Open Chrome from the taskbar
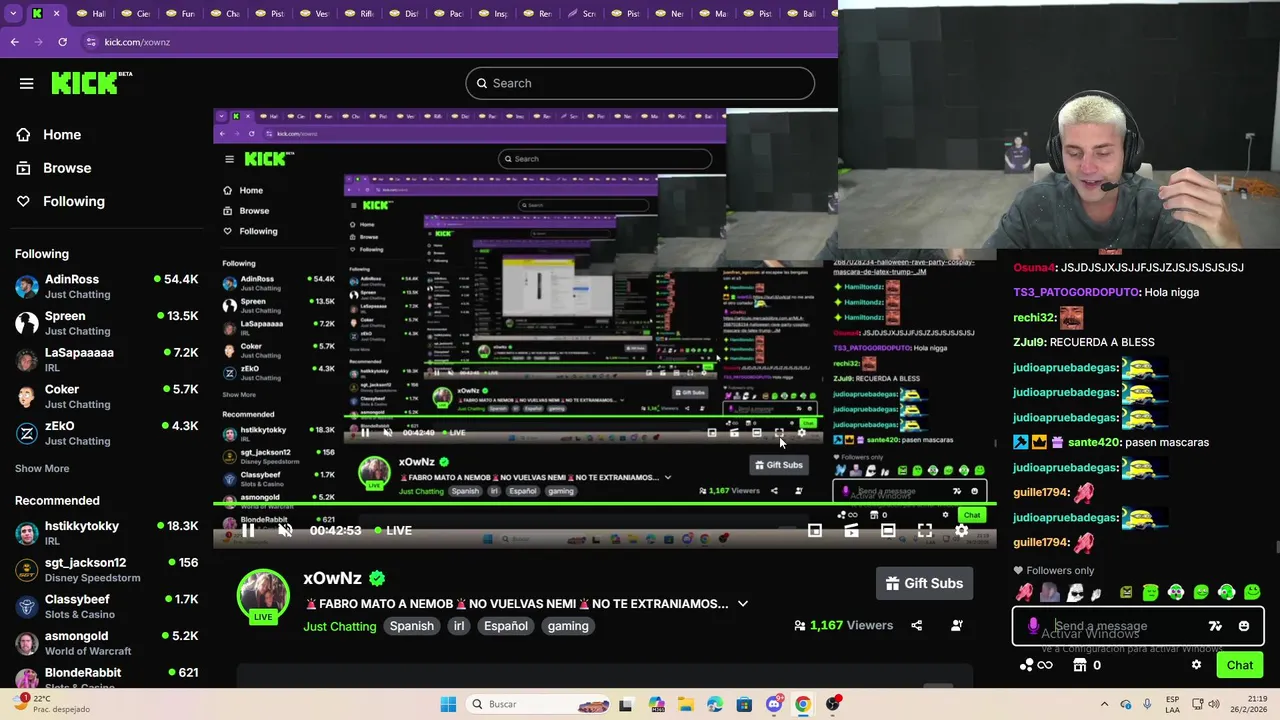 (x=803, y=704)
